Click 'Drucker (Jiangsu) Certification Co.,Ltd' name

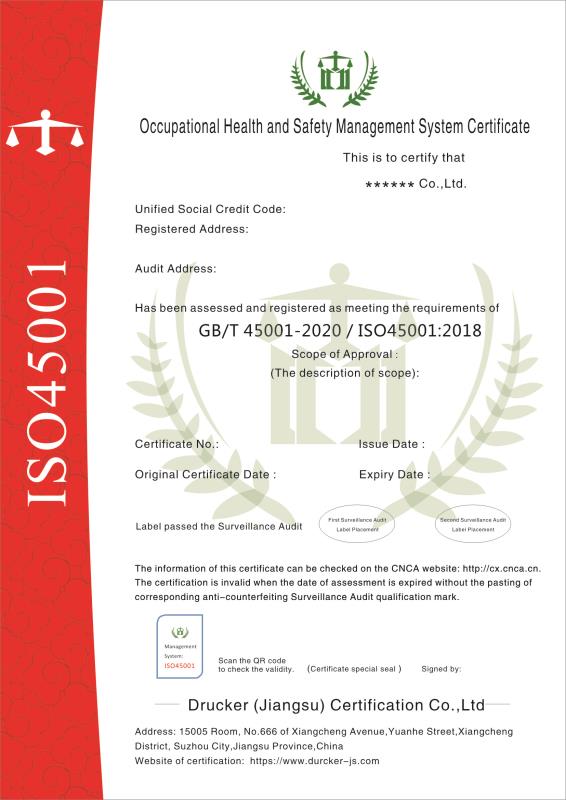tap(336, 705)
